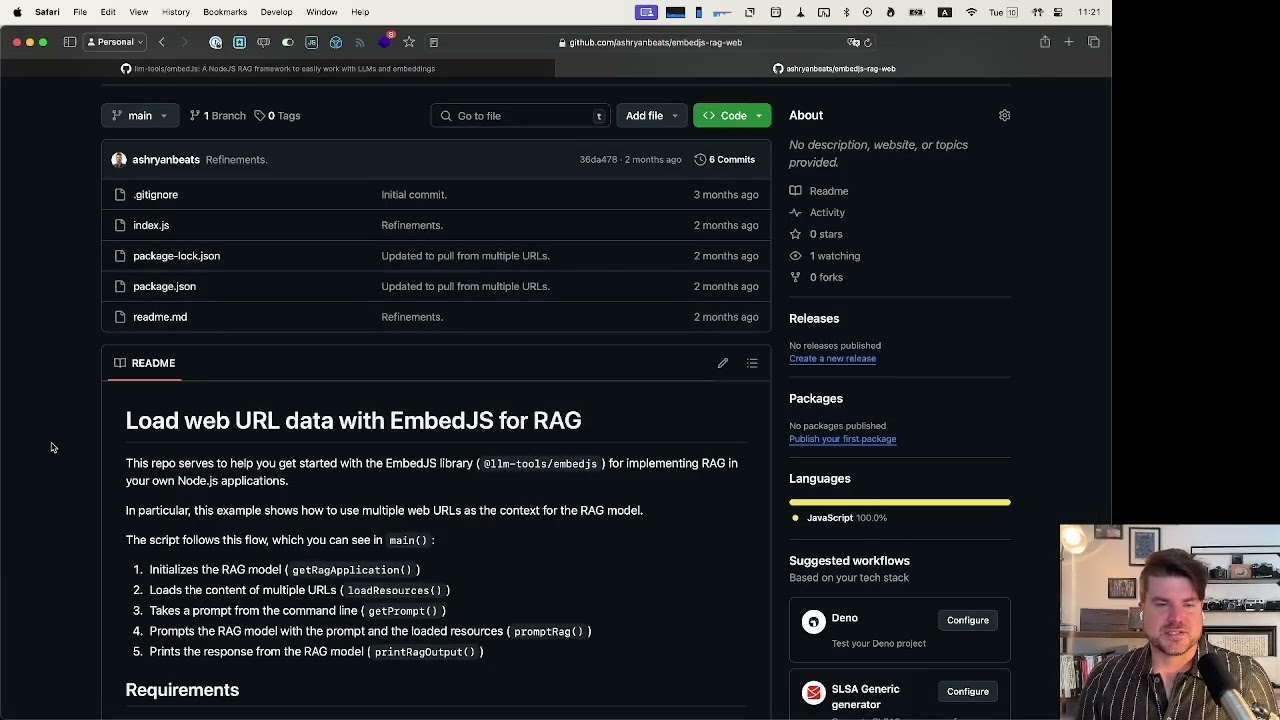Open ashryanbeats author link
Screen dimensions: 1280x720
coord(166,160)
